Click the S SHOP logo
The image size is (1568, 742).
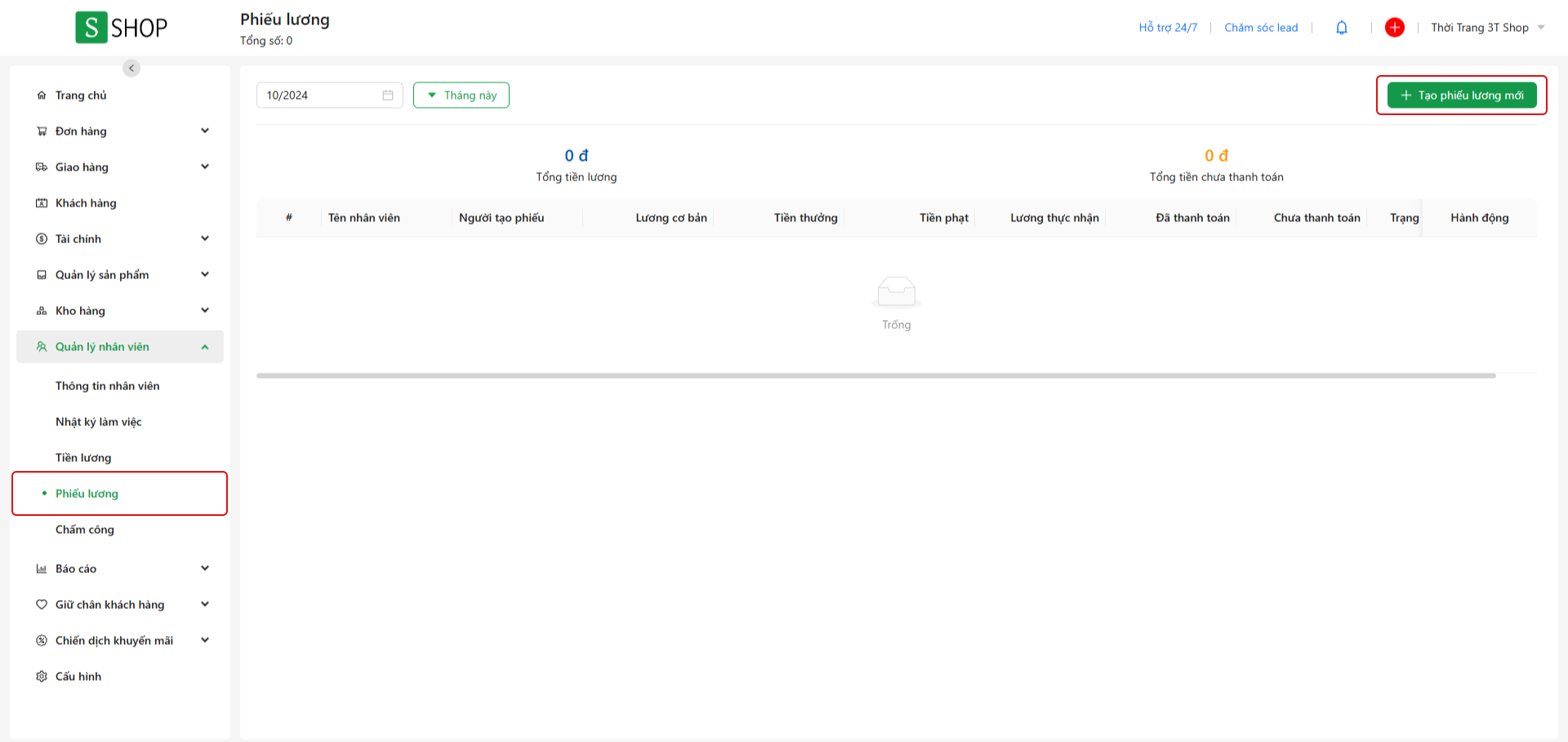click(121, 28)
